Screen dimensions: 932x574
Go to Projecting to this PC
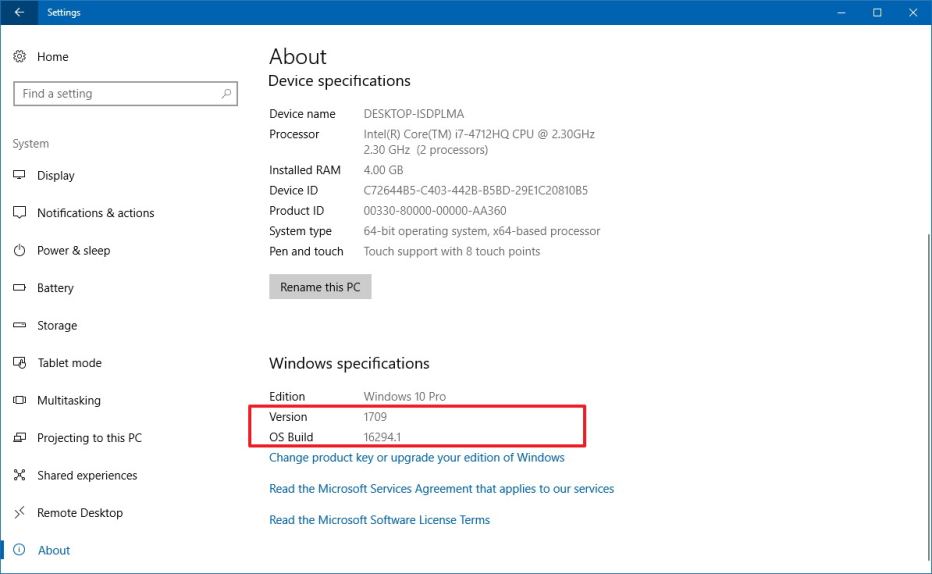89,438
